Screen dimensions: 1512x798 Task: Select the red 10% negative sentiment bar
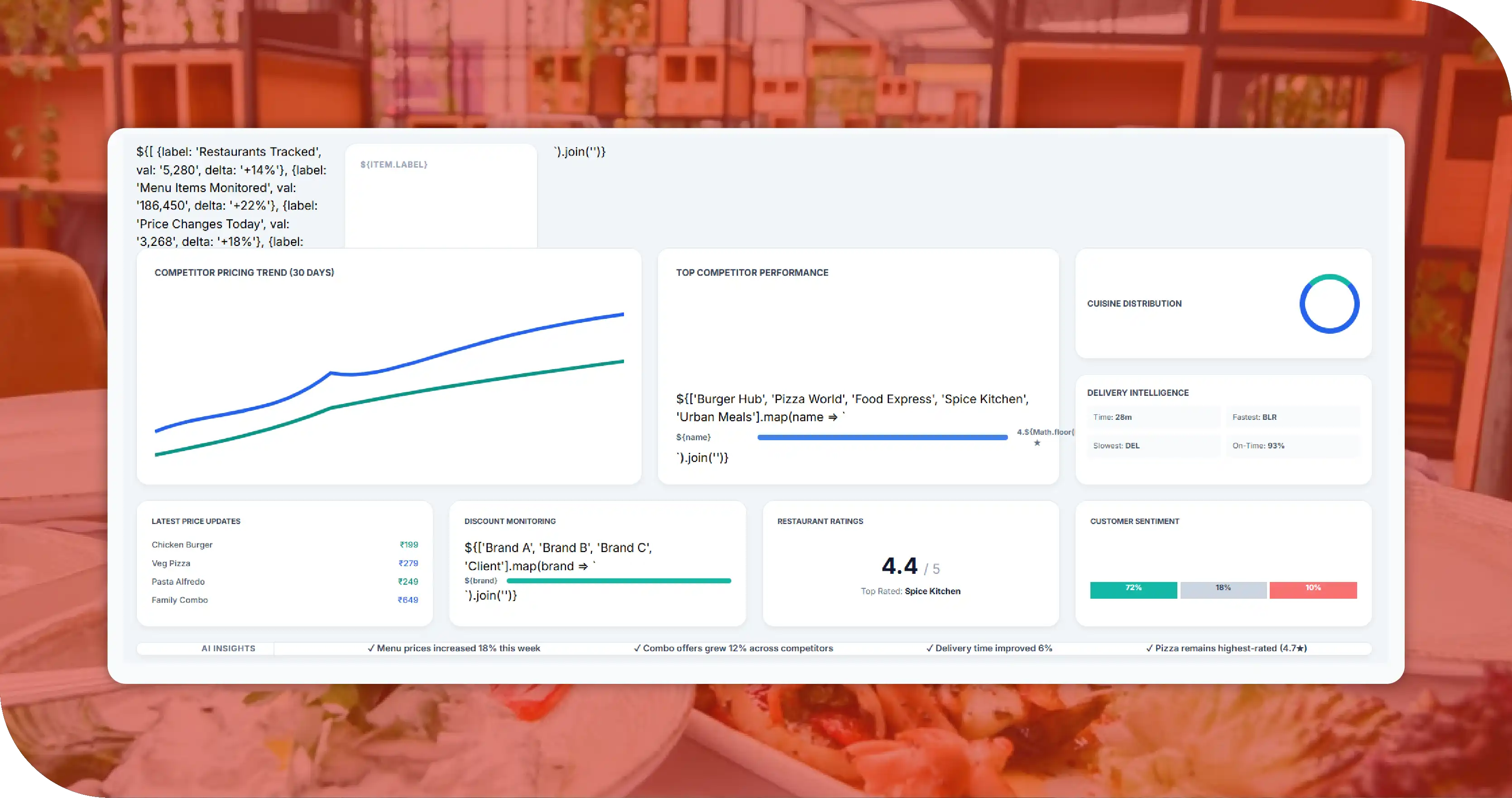tap(1313, 590)
